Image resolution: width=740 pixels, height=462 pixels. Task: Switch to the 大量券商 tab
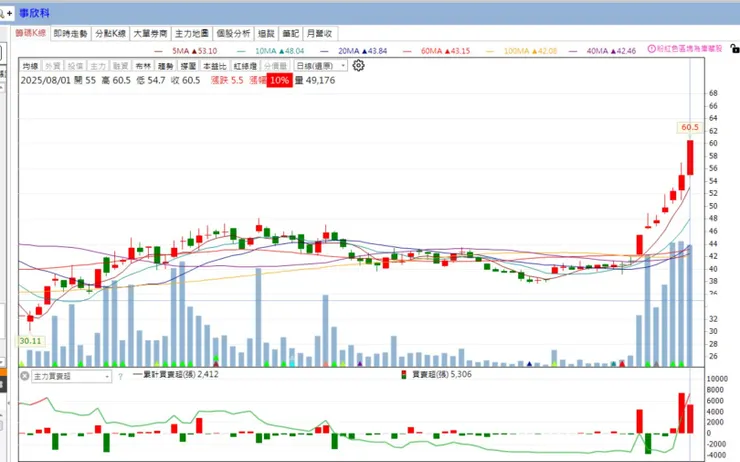[x=150, y=34]
